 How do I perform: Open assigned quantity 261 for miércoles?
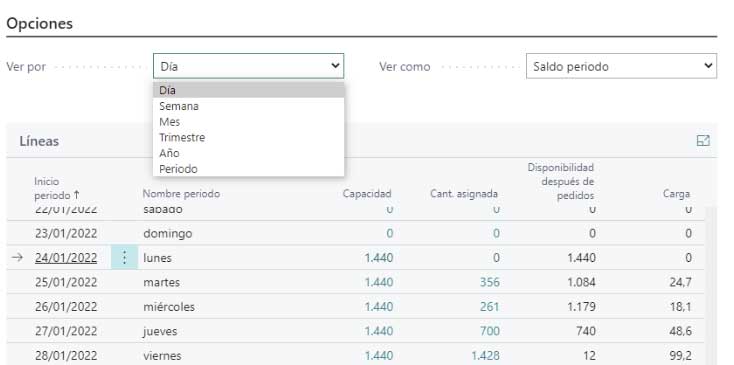[x=490, y=307]
